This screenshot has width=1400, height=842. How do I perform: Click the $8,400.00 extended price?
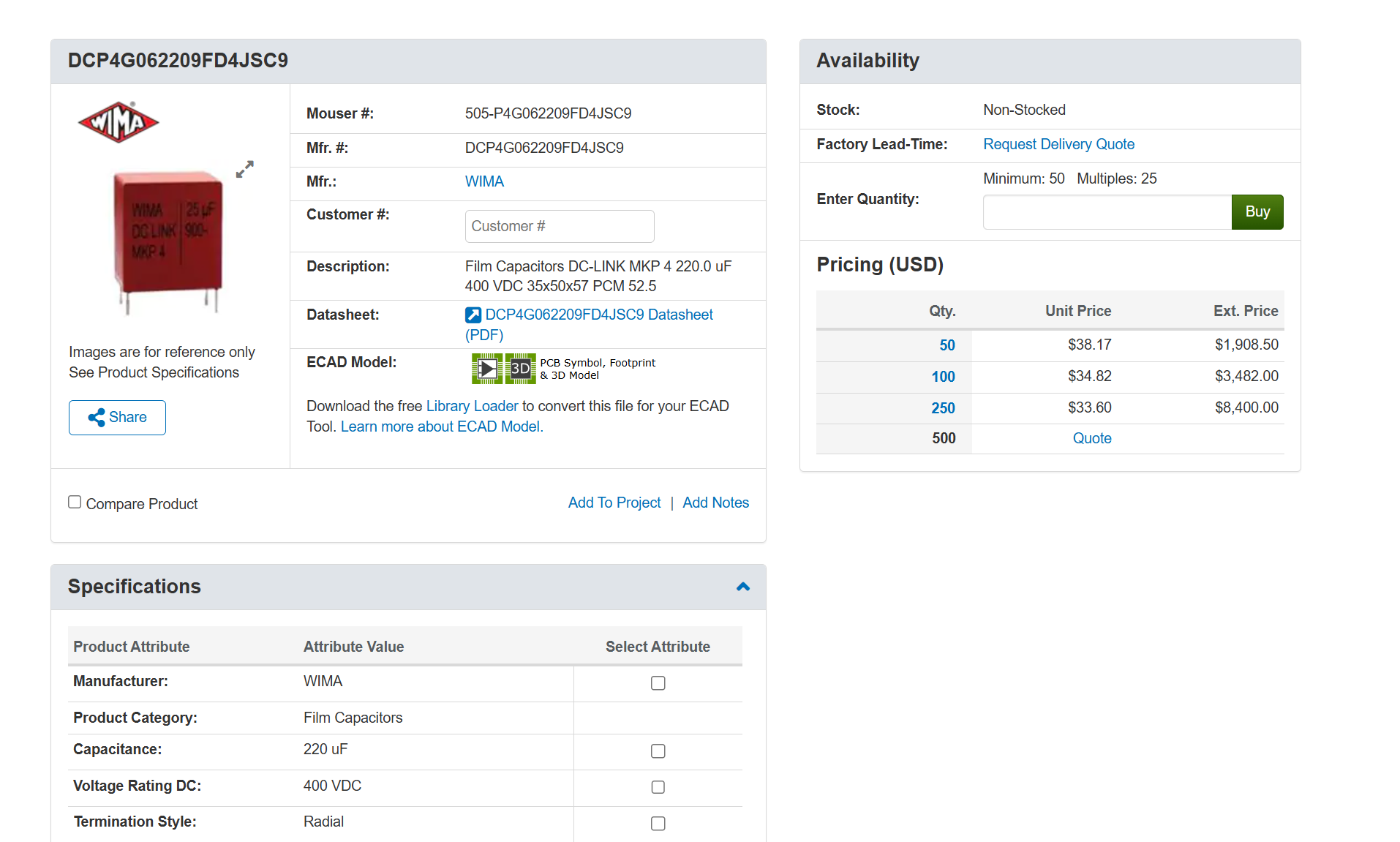pos(1246,407)
